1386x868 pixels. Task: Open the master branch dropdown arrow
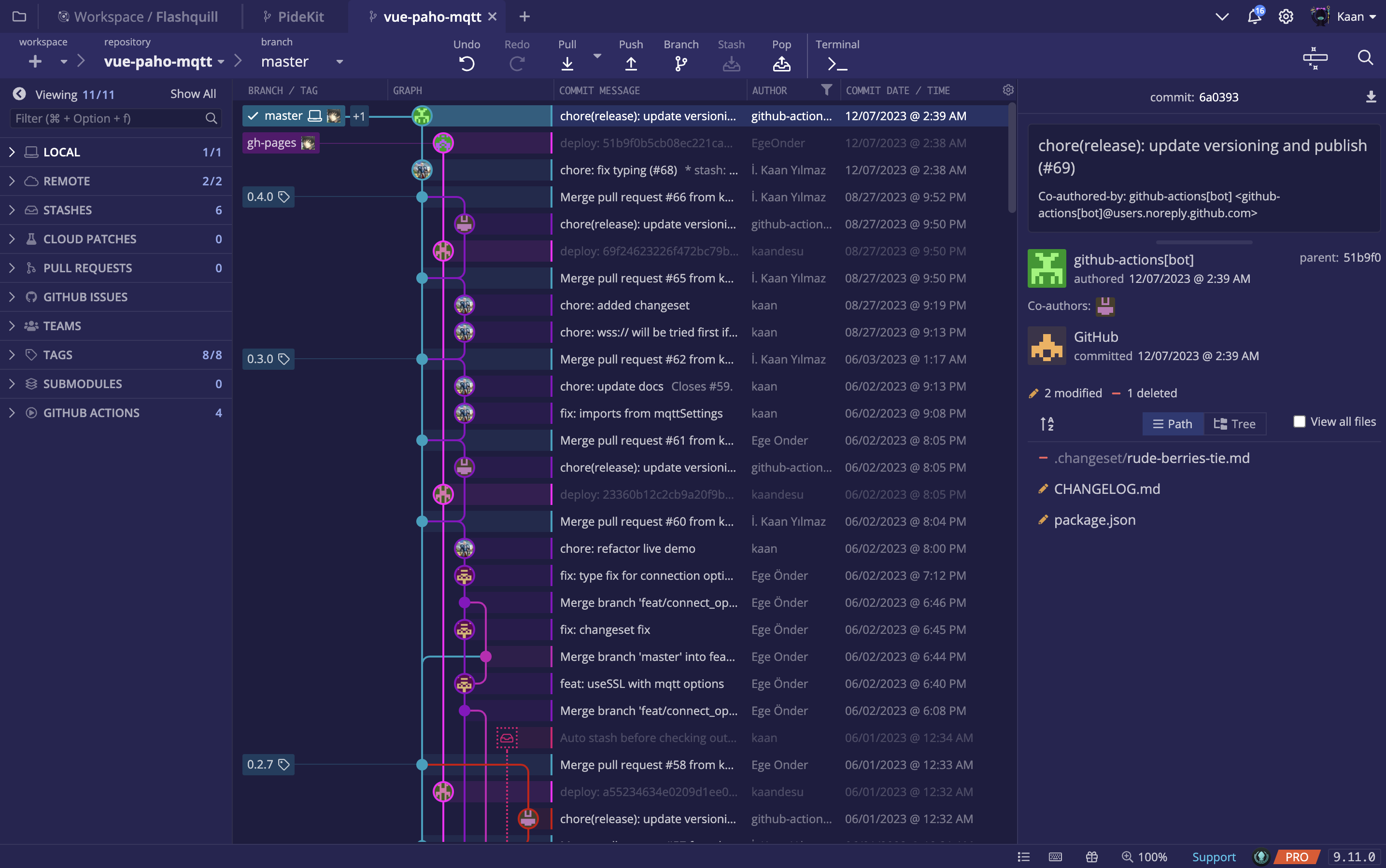[339, 61]
